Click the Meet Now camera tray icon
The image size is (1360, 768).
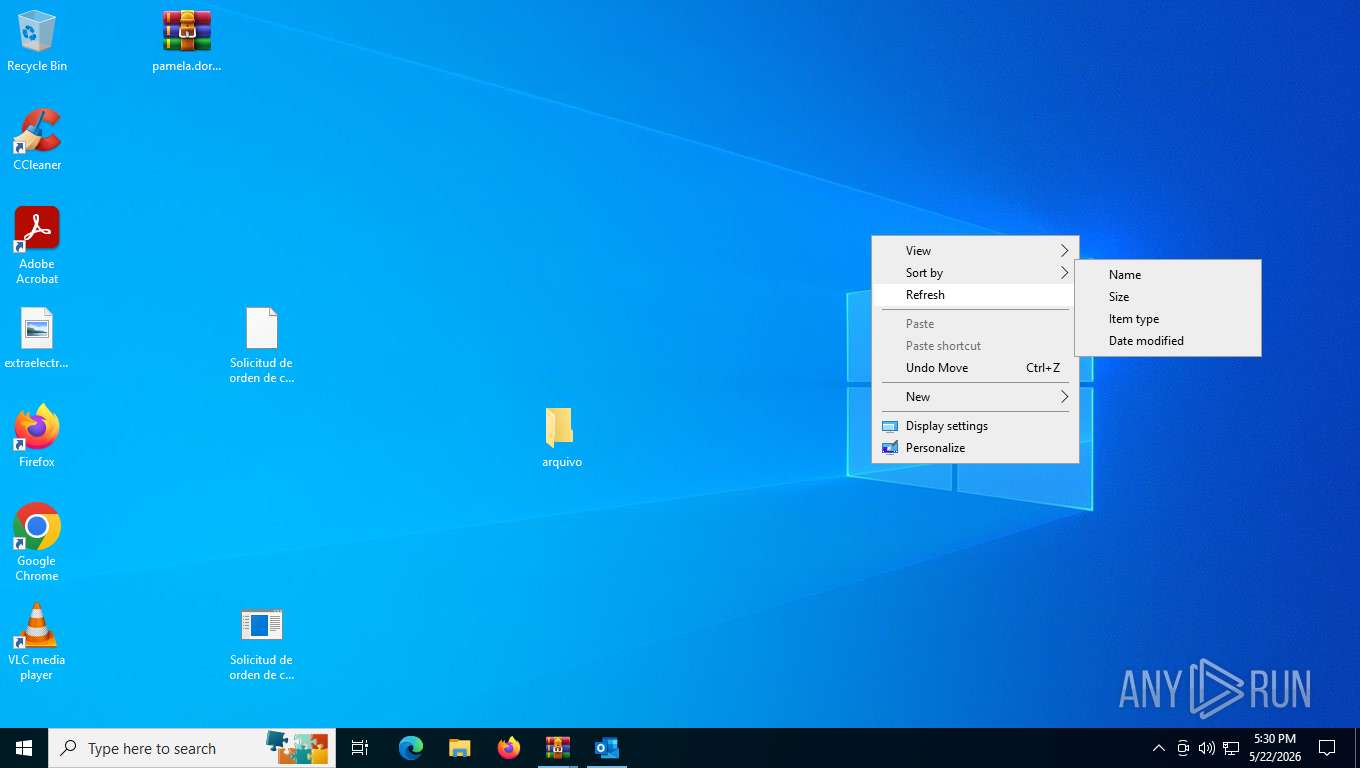(1183, 748)
